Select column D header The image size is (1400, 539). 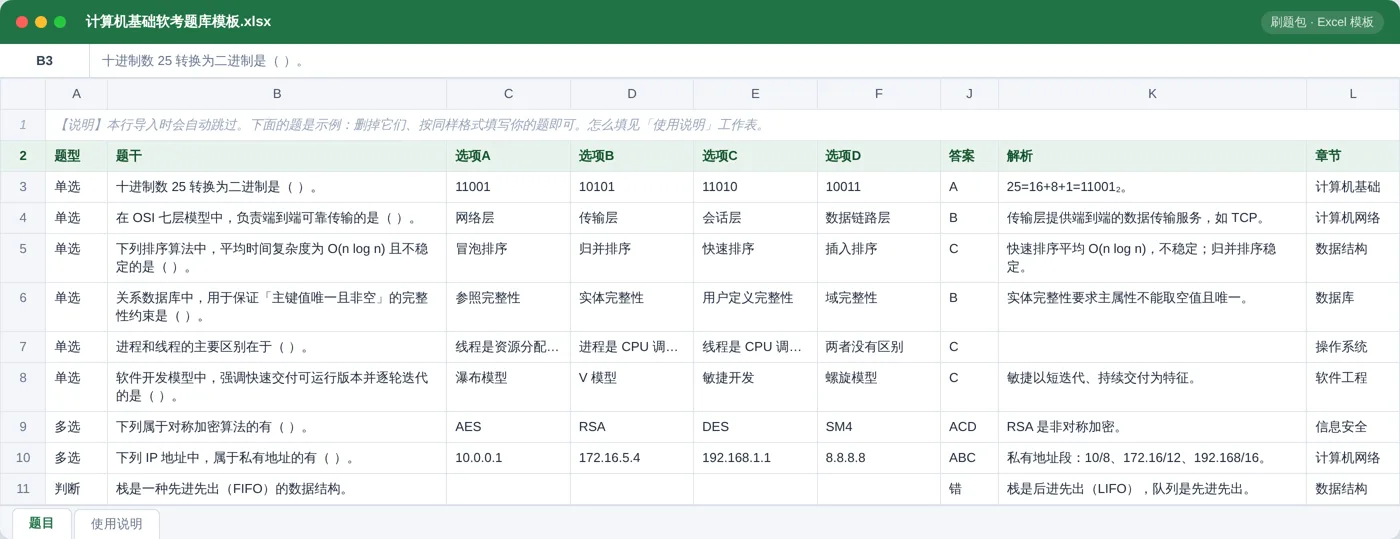632,94
